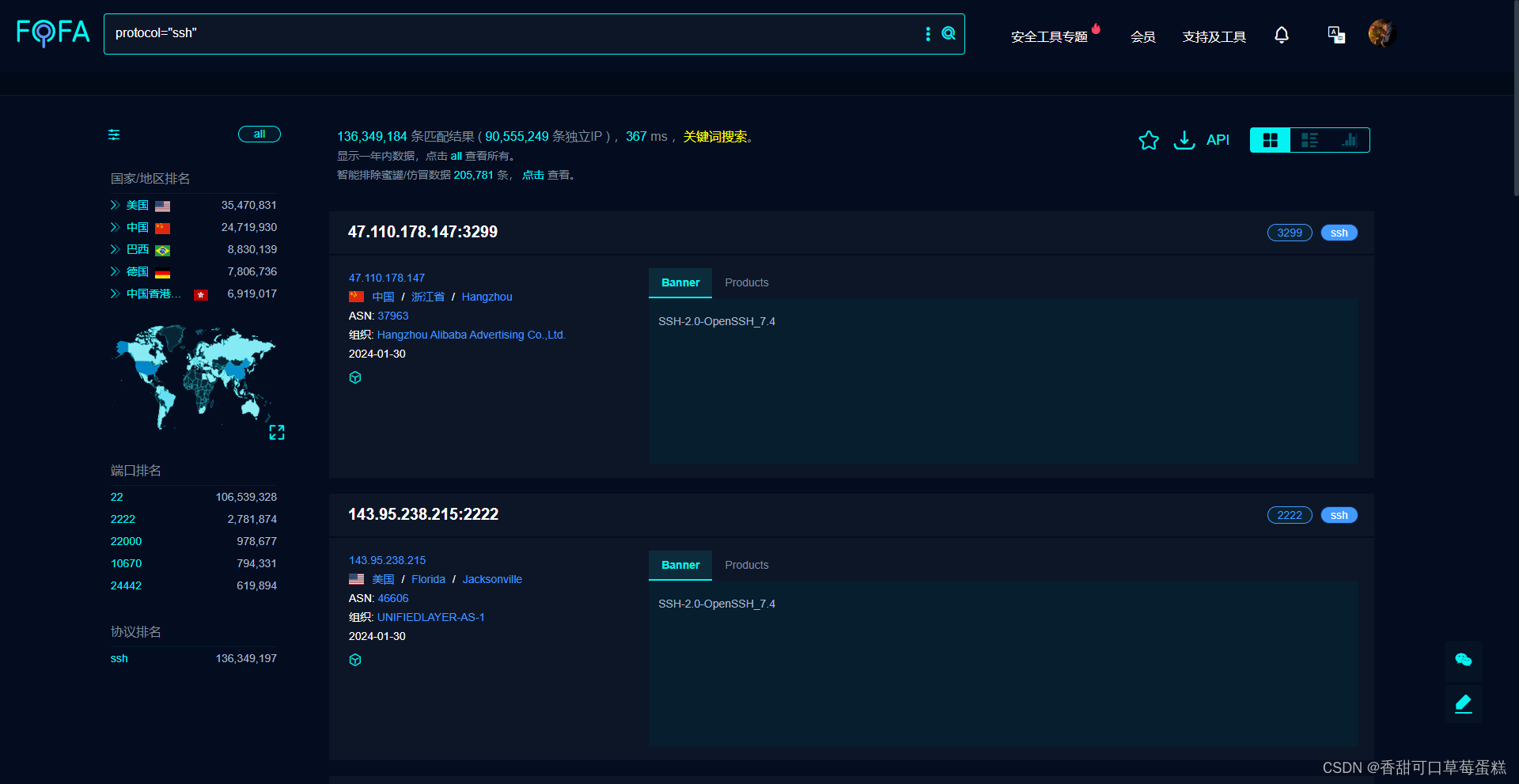Image resolution: width=1519 pixels, height=784 pixels.
Task: Expand the 巴西 country row
Action: [x=115, y=249]
